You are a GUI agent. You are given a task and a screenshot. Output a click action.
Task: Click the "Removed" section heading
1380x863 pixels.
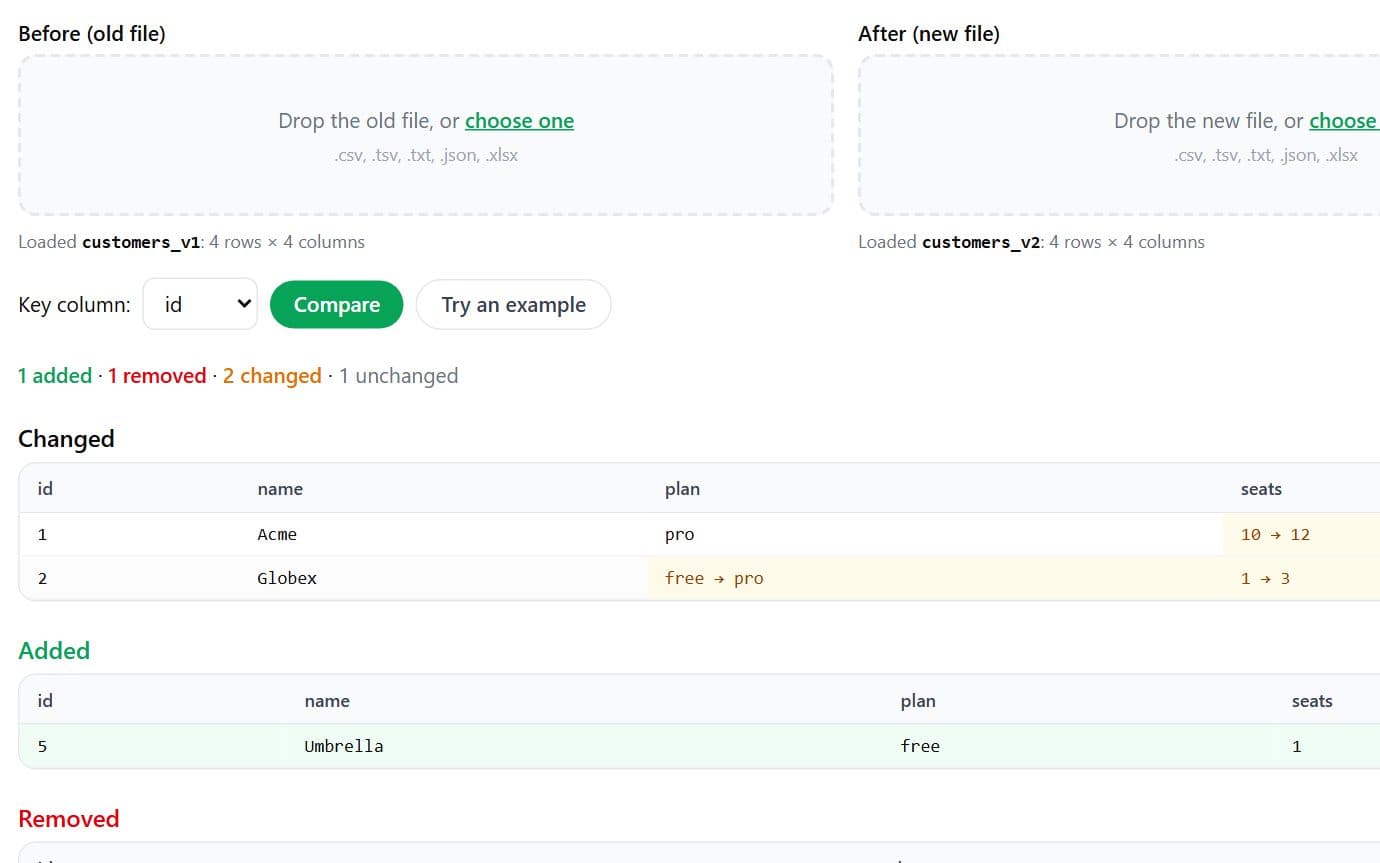coord(69,819)
